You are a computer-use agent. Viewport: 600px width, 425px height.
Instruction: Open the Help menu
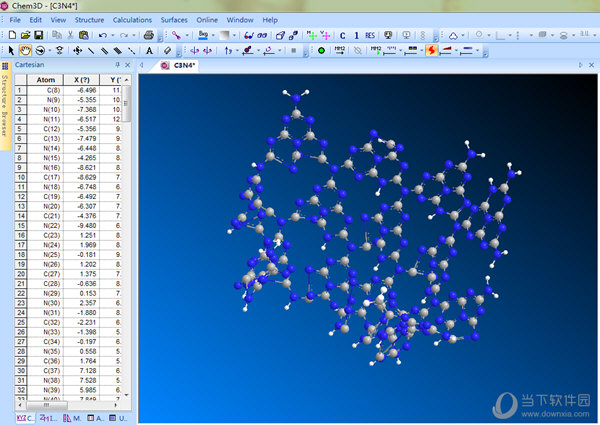[270, 20]
